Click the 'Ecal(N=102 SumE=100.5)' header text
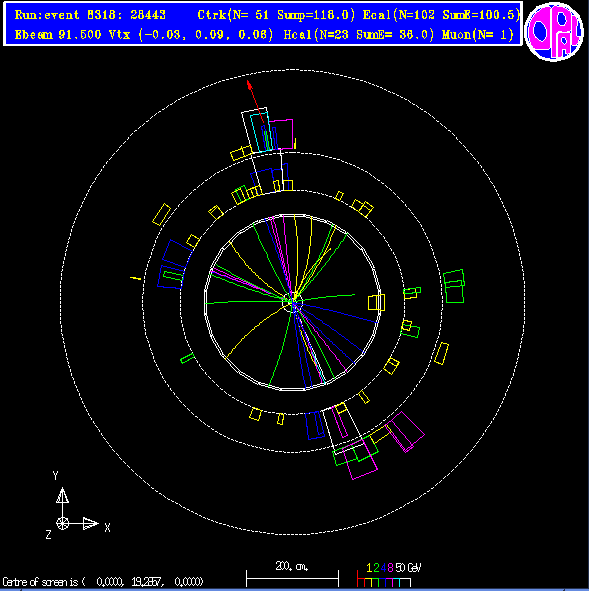The image size is (589, 591). tap(441, 15)
